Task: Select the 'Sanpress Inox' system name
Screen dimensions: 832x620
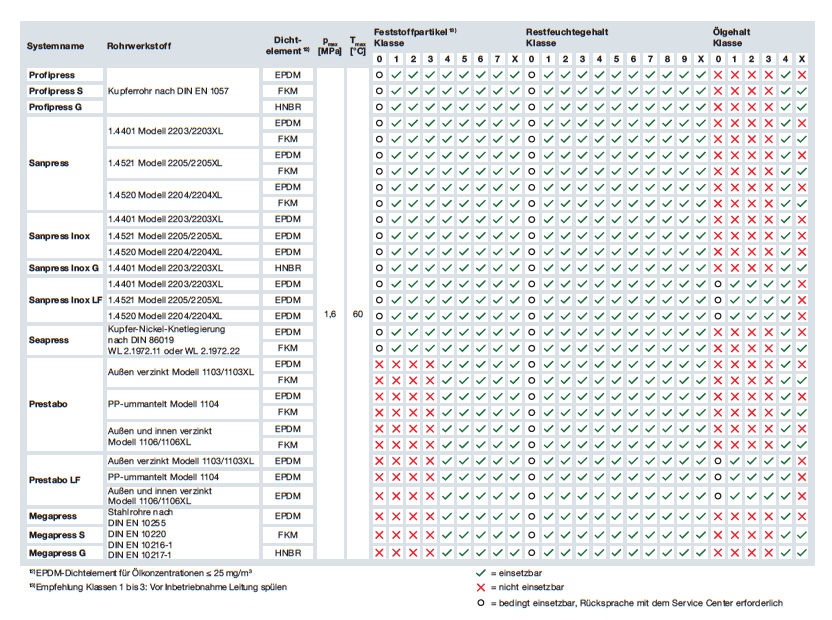Action: (59, 236)
